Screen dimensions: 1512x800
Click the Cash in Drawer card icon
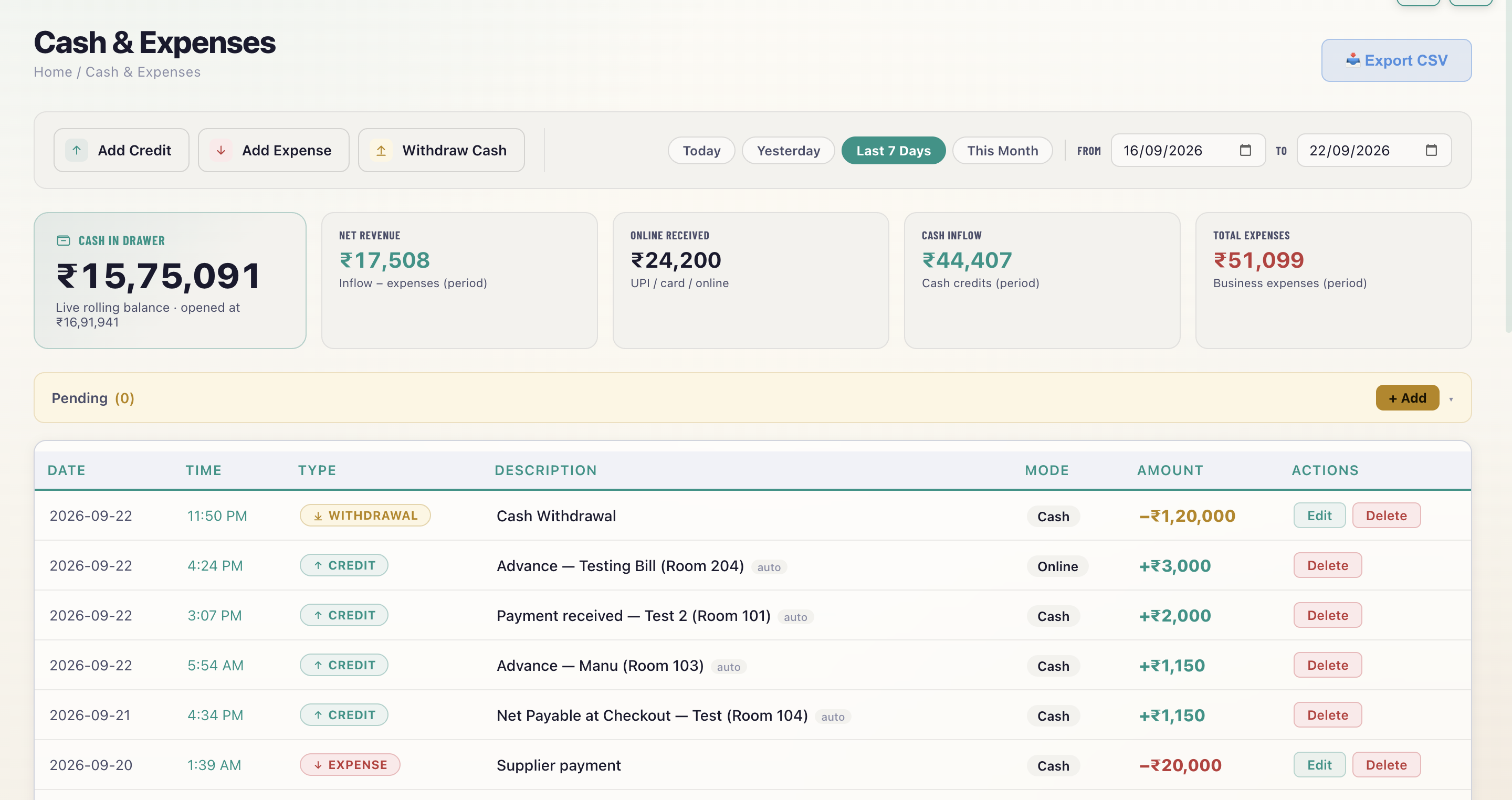[64, 240]
